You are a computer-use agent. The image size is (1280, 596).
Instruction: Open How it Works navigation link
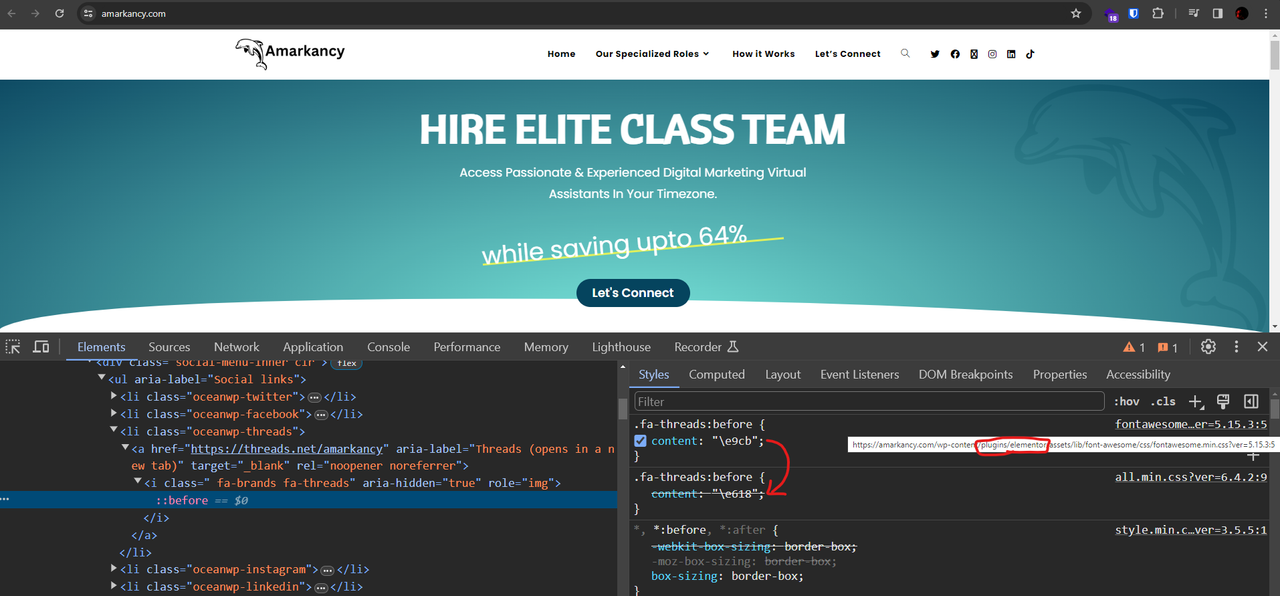763,54
